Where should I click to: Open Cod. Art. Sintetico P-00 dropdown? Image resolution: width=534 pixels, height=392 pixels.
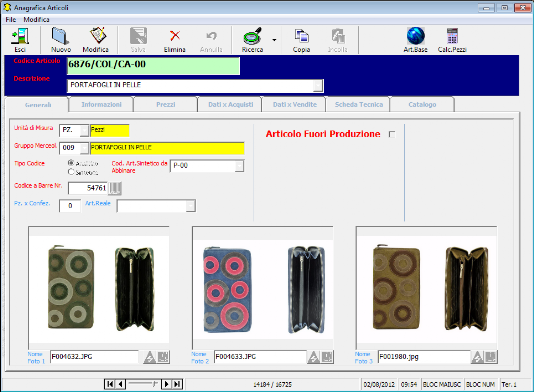click(x=239, y=166)
